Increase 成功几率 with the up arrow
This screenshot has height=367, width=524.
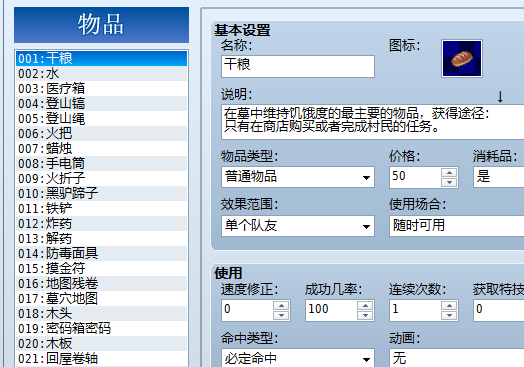coord(365,305)
